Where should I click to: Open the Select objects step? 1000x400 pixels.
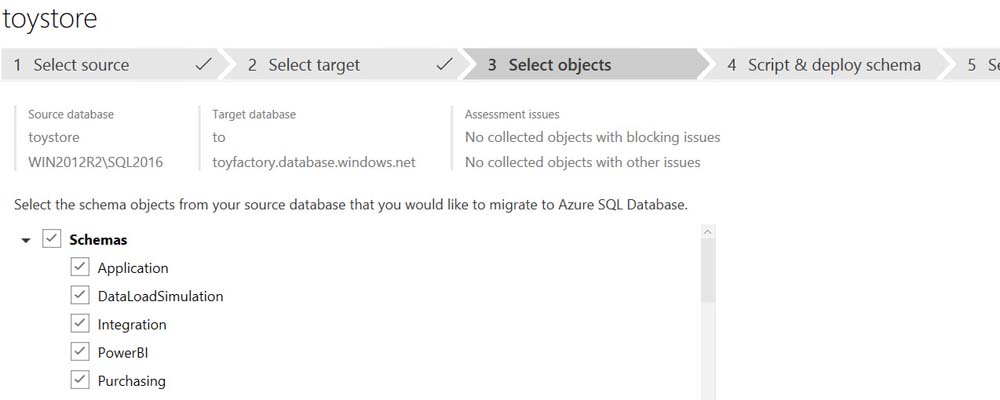[x=559, y=65]
